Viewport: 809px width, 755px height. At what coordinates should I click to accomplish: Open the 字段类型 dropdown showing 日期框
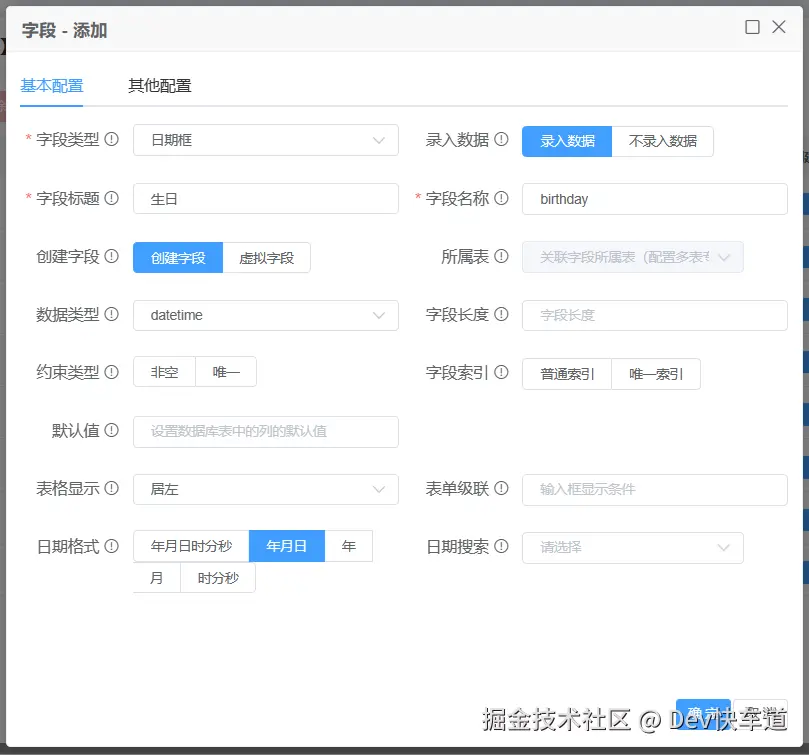[x=266, y=140]
